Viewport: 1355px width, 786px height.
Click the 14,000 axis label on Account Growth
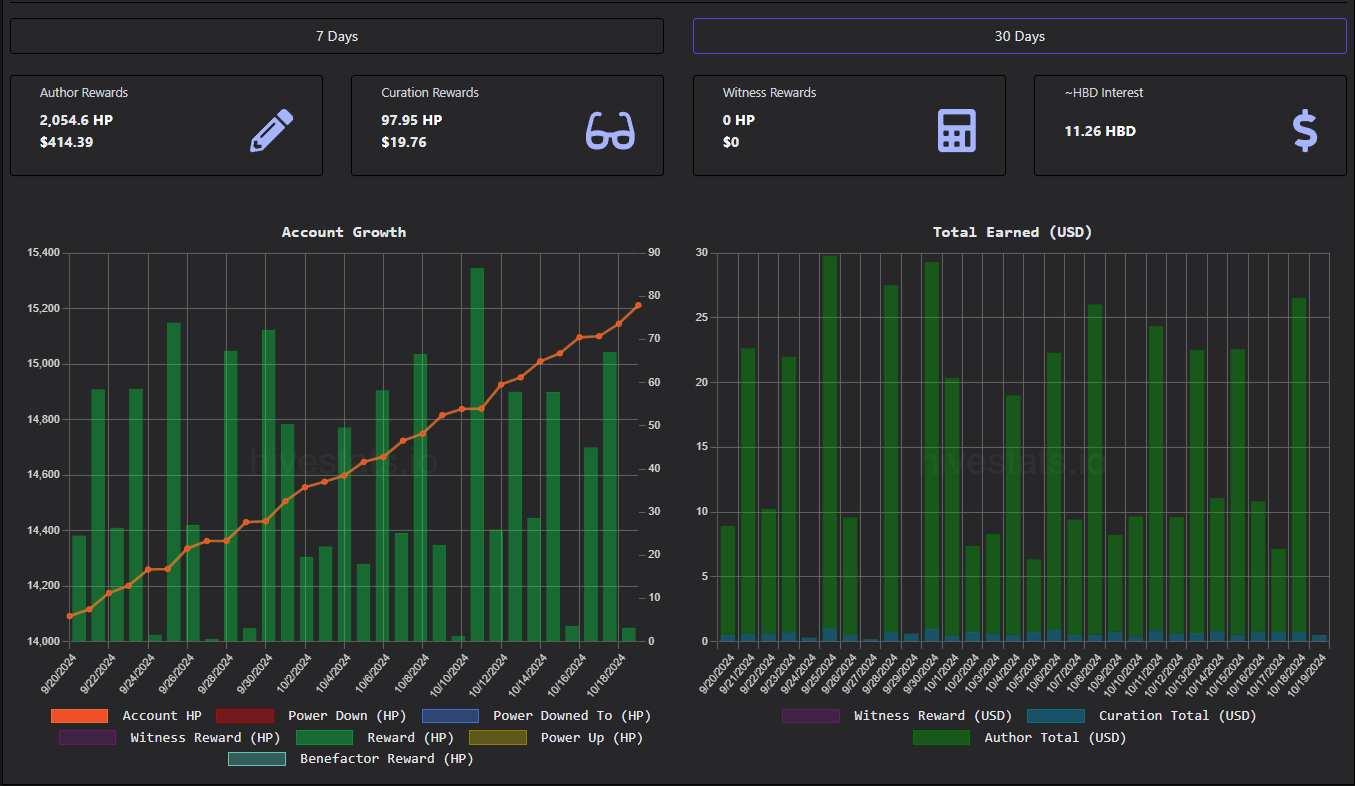(x=43, y=641)
